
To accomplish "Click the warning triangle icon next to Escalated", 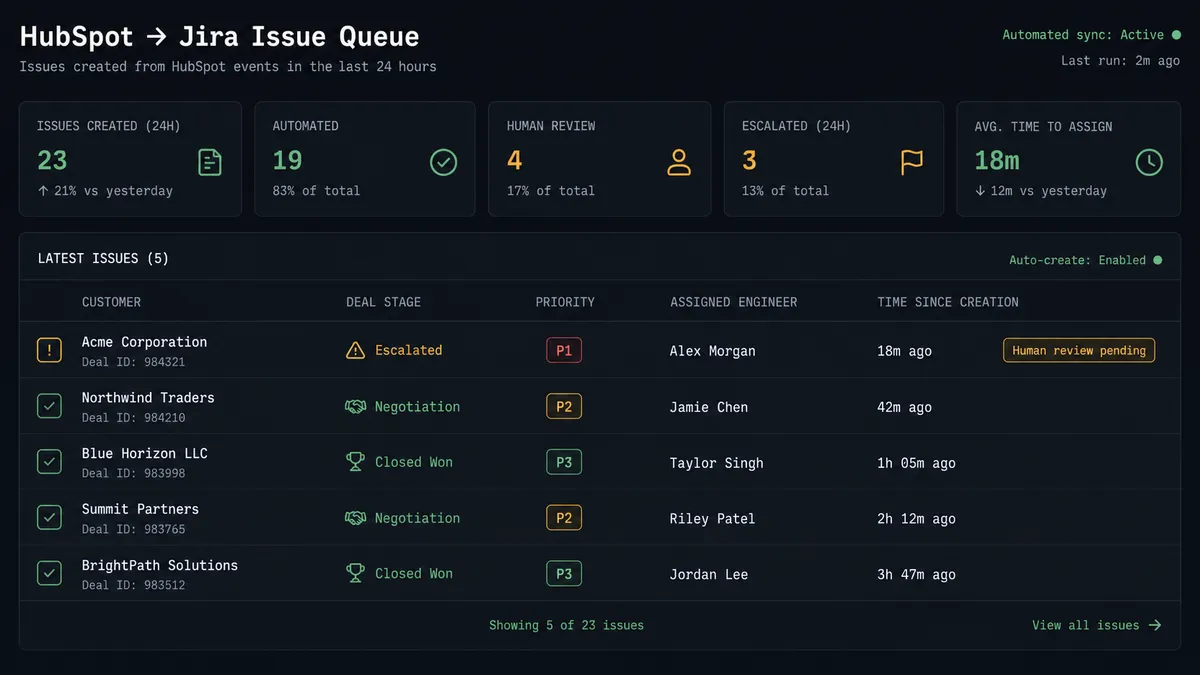I will (x=355, y=350).
